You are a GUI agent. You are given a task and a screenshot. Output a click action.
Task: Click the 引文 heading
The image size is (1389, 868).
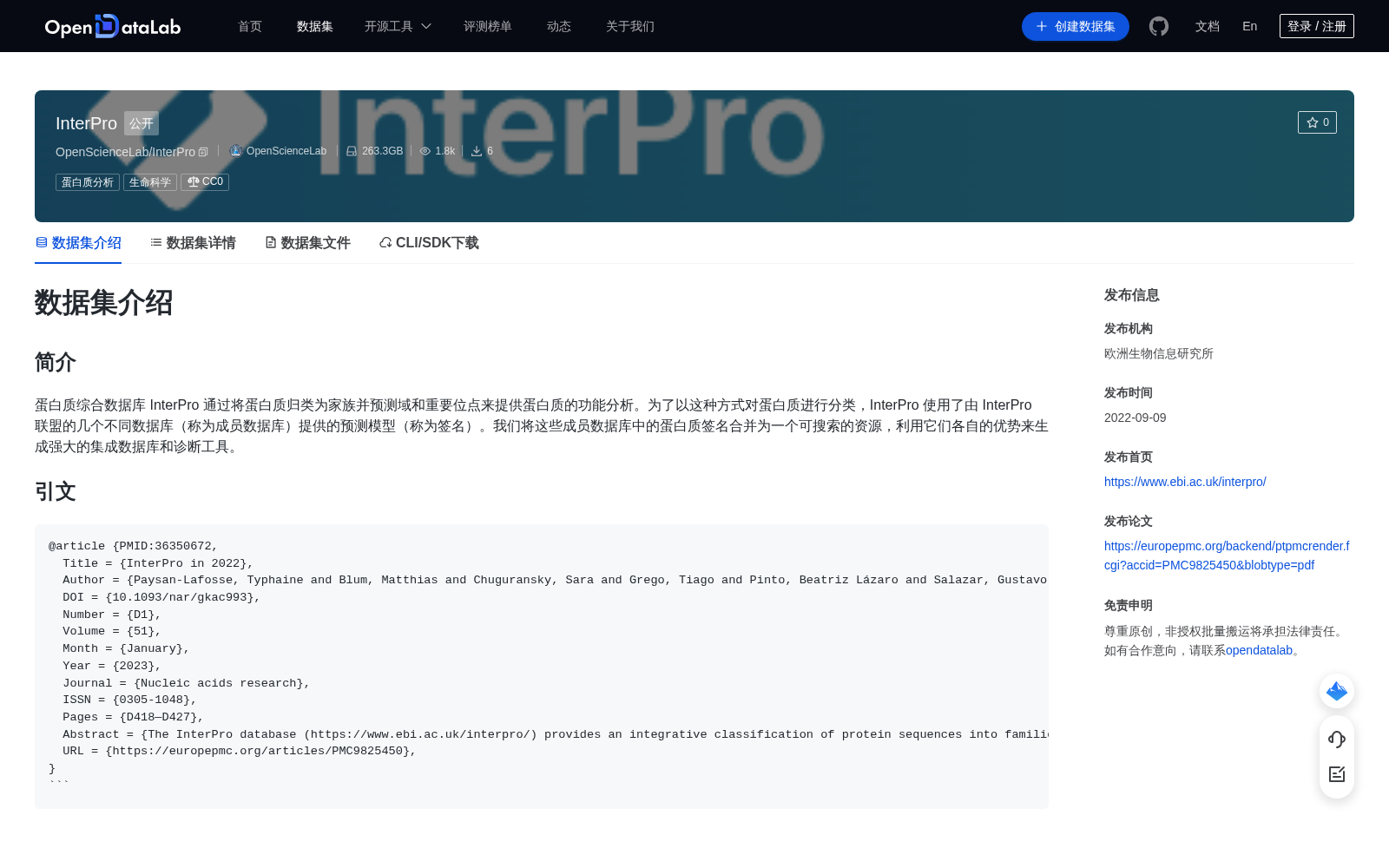click(56, 491)
